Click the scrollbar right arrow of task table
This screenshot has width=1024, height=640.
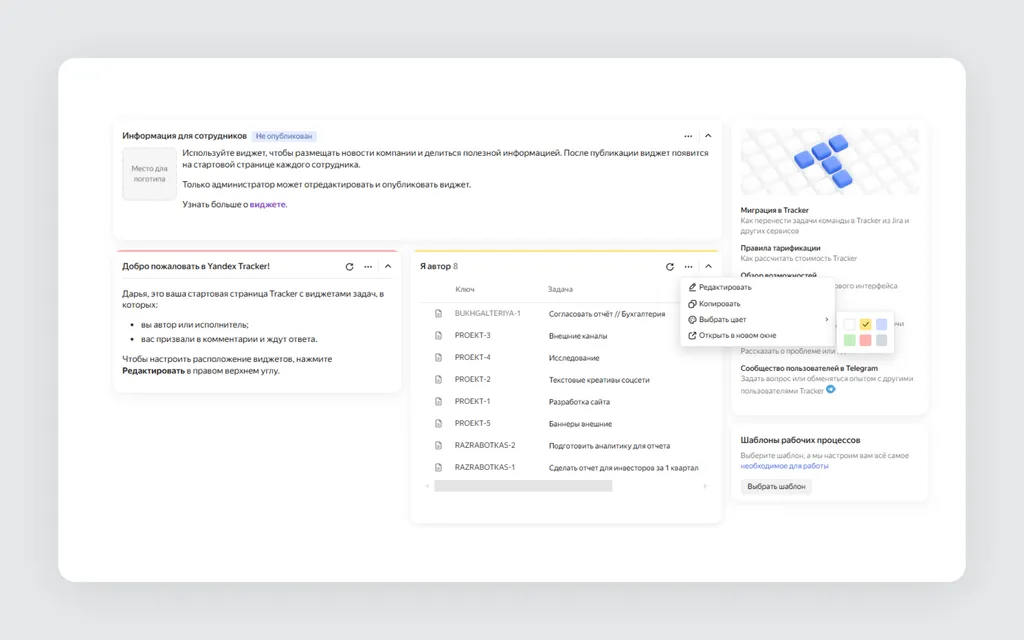point(705,486)
